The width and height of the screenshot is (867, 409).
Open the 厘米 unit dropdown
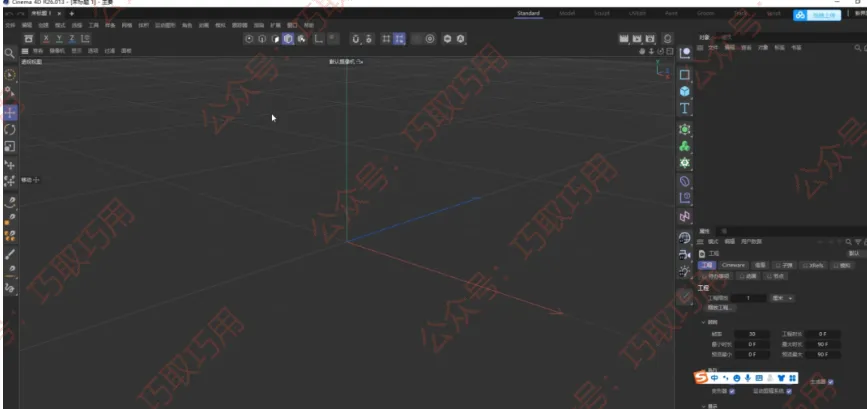click(782, 298)
